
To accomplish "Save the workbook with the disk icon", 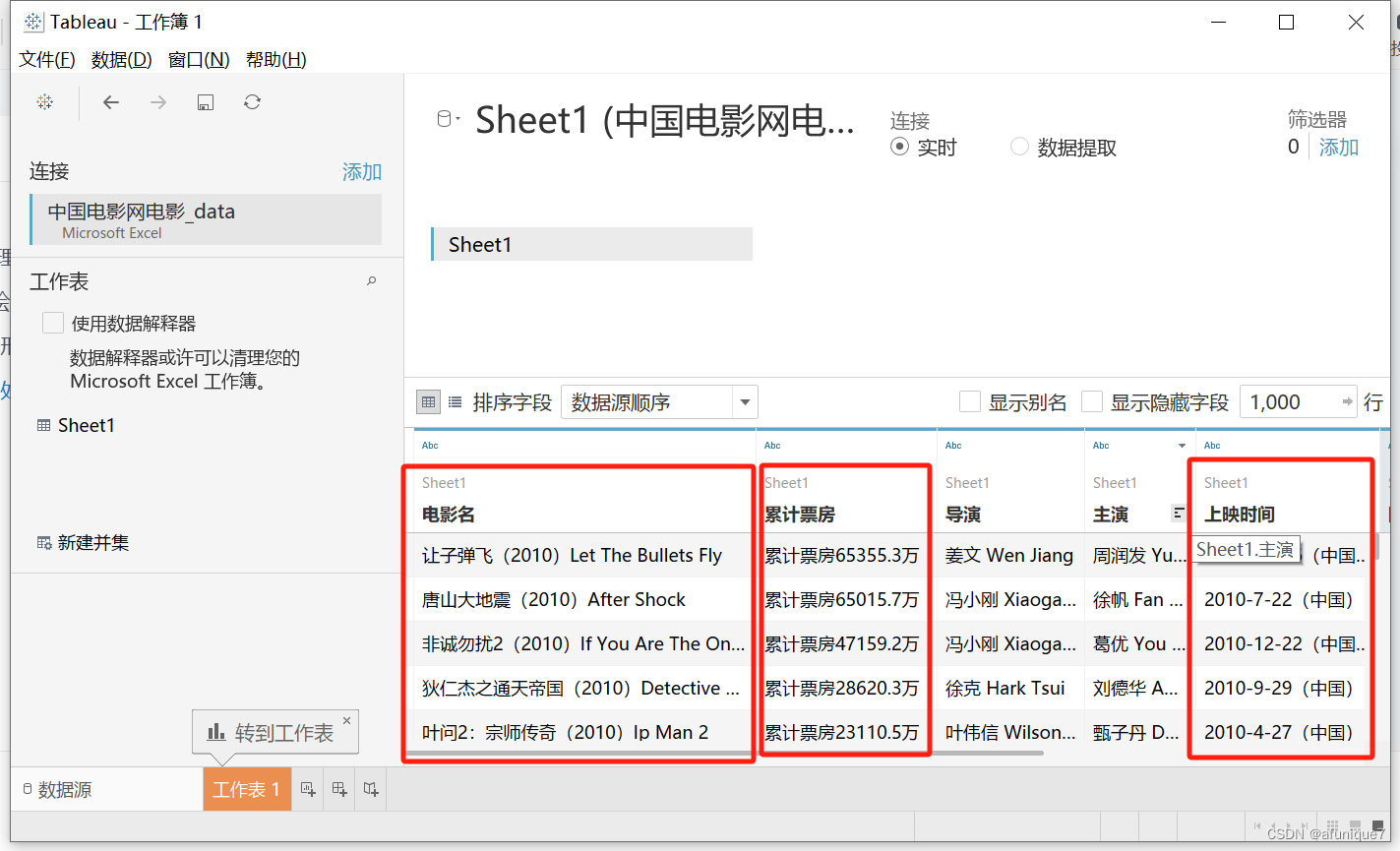I will click(x=206, y=102).
